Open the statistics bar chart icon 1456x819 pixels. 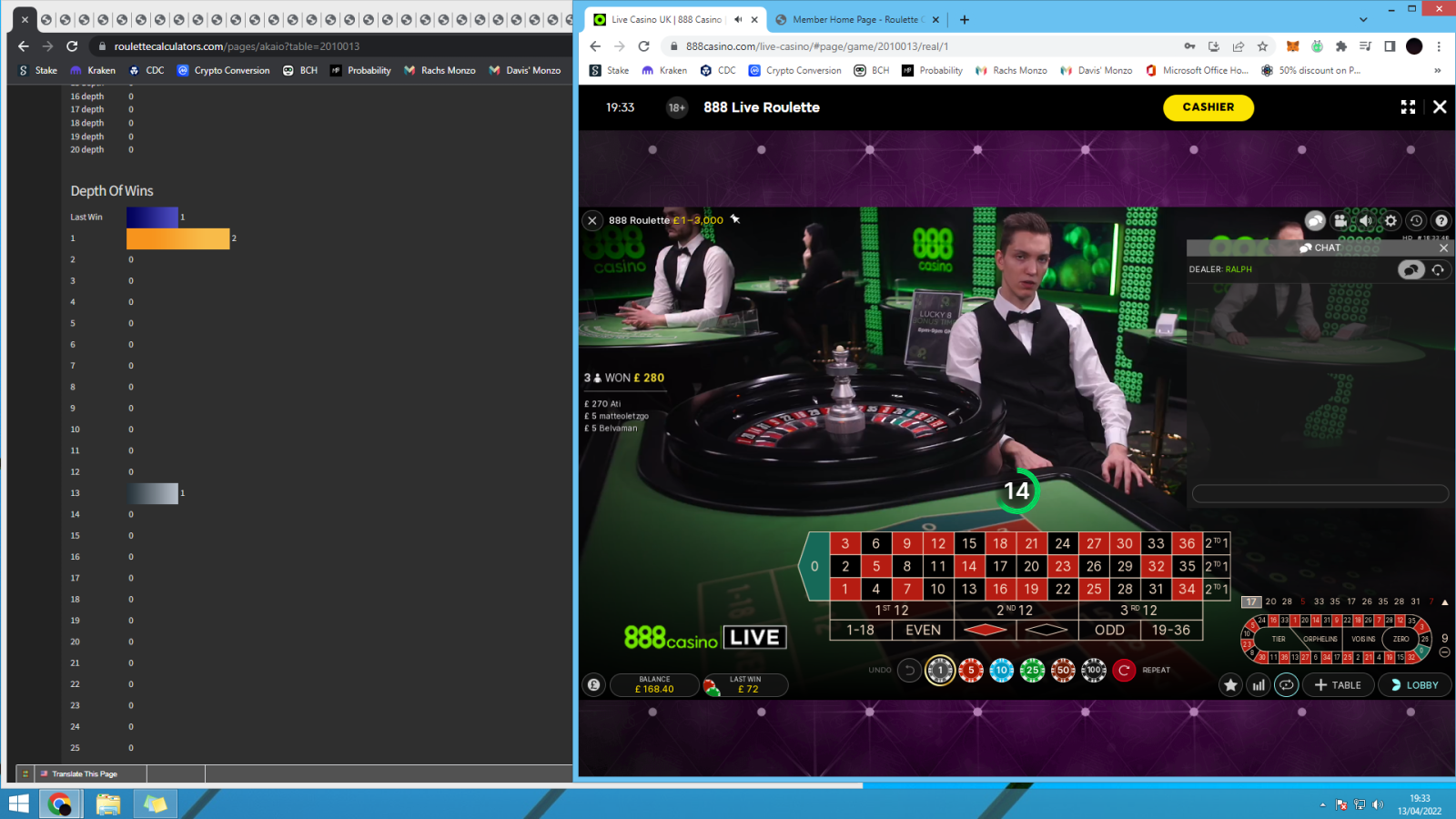coord(1259,685)
